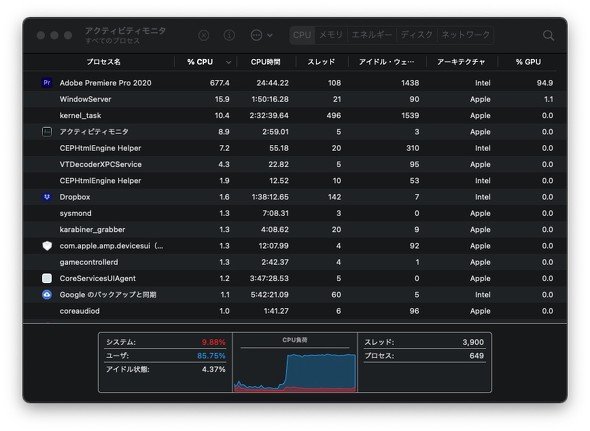Select the WindowServer process row
The width and height of the screenshot is (590, 431).
pyautogui.click(x=295, y=99)
